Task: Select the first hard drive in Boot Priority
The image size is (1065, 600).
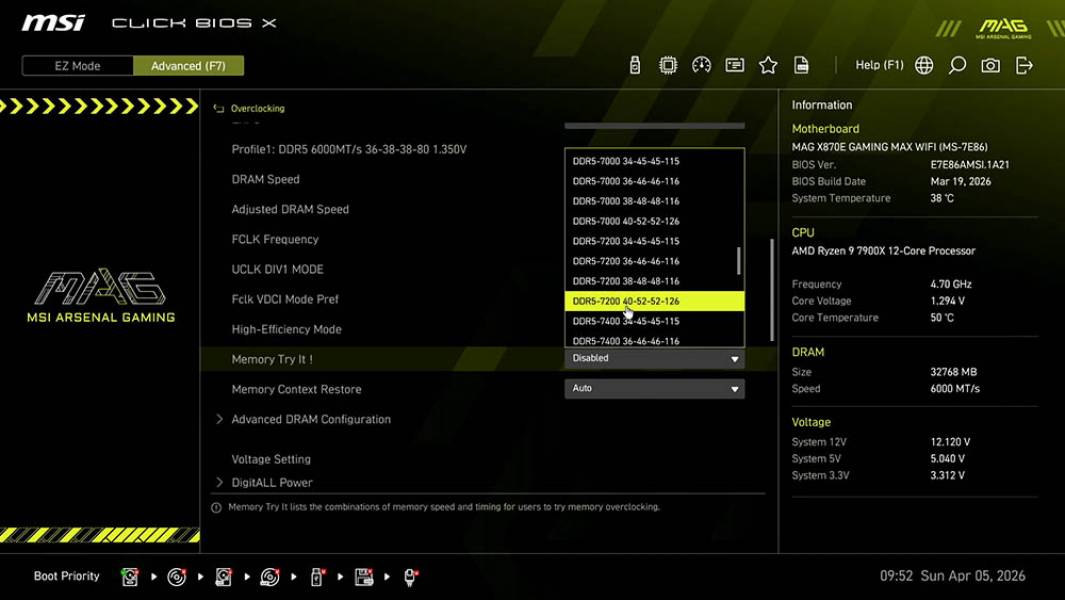Action: (x=129, y=576)
